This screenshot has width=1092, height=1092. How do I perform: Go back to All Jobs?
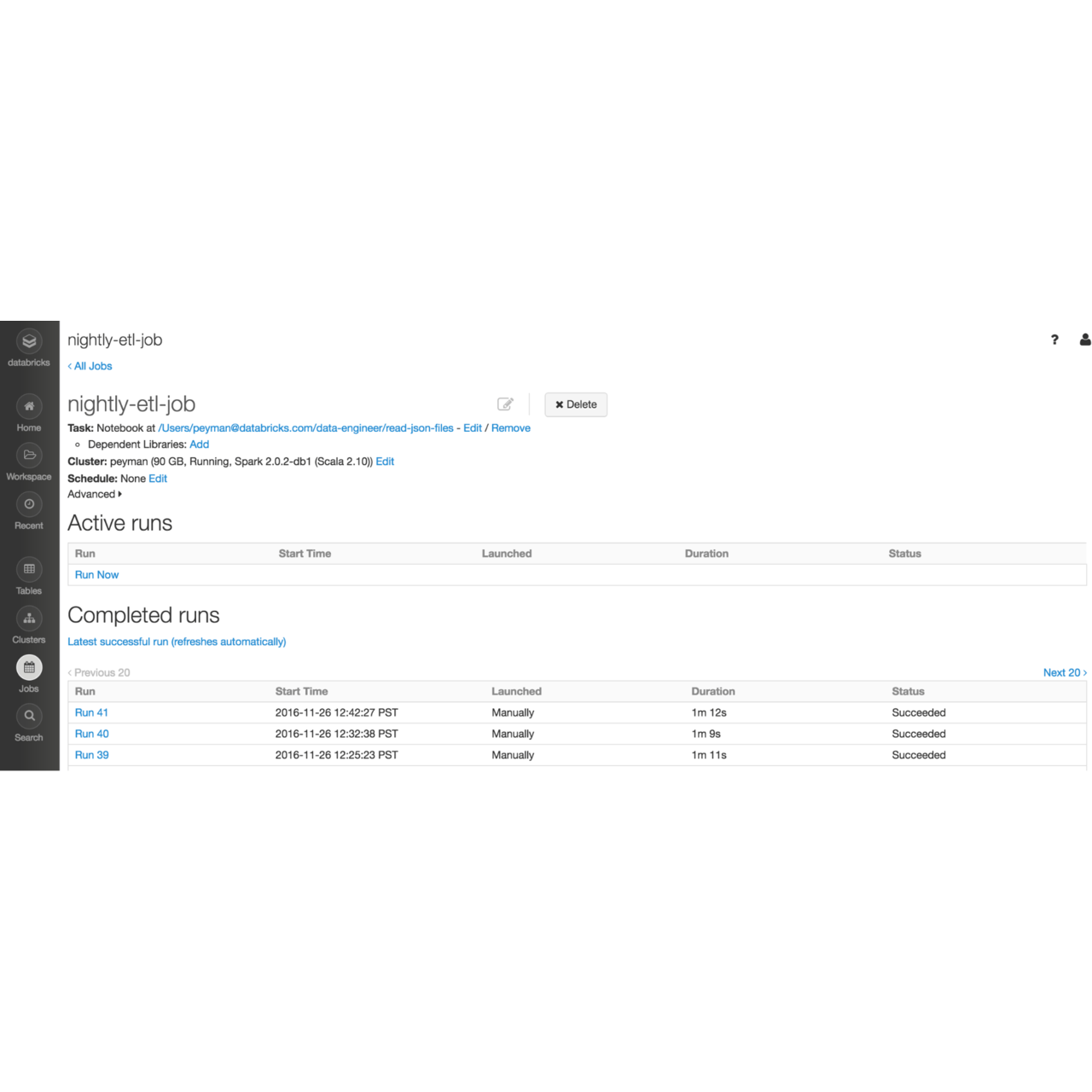coord(90,366)
